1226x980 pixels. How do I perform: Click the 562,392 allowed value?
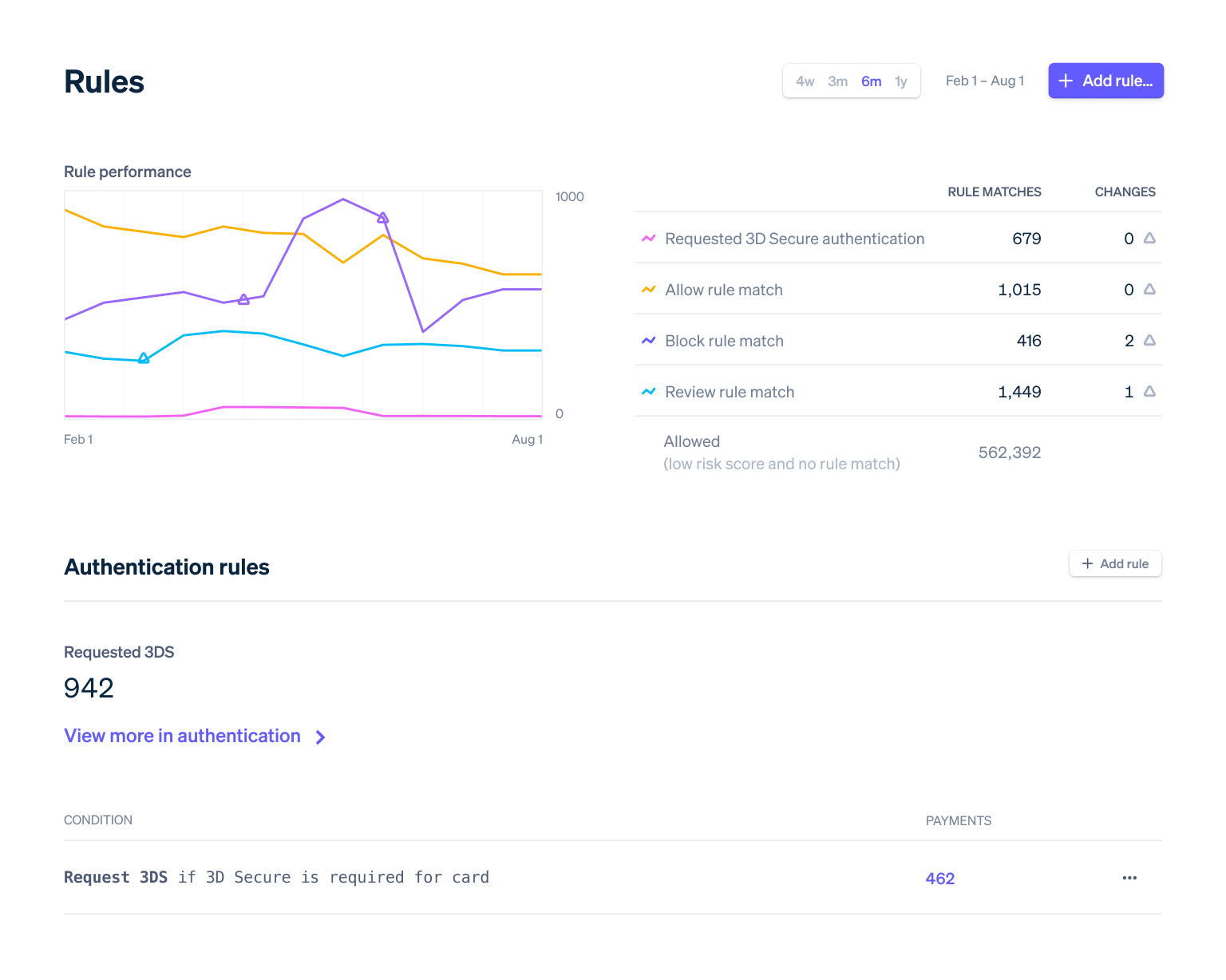click(x=1010, y=452)
